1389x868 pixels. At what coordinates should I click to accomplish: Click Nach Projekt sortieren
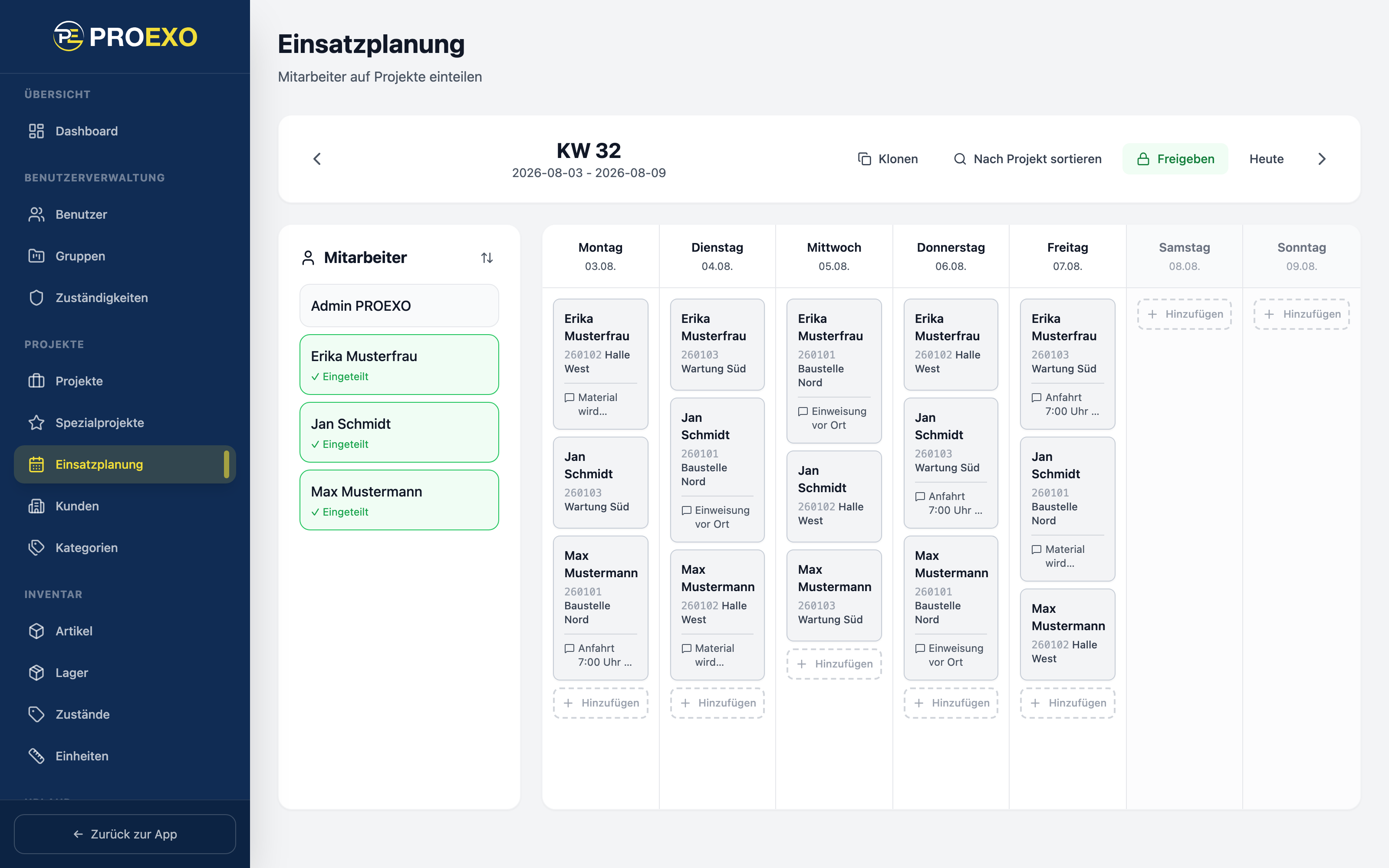click(x=1027, y=159)
